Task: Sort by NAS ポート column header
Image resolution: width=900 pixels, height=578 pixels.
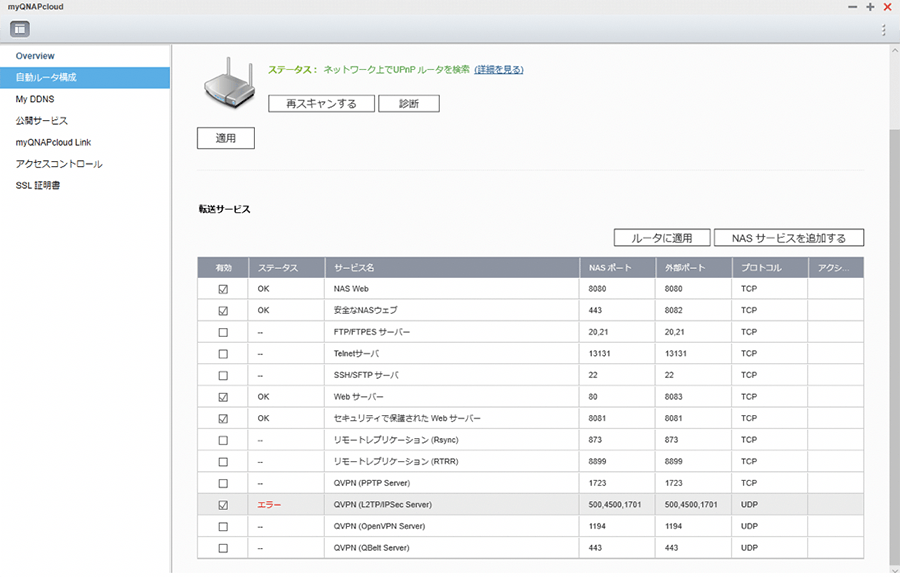Action: click(617, 267)
